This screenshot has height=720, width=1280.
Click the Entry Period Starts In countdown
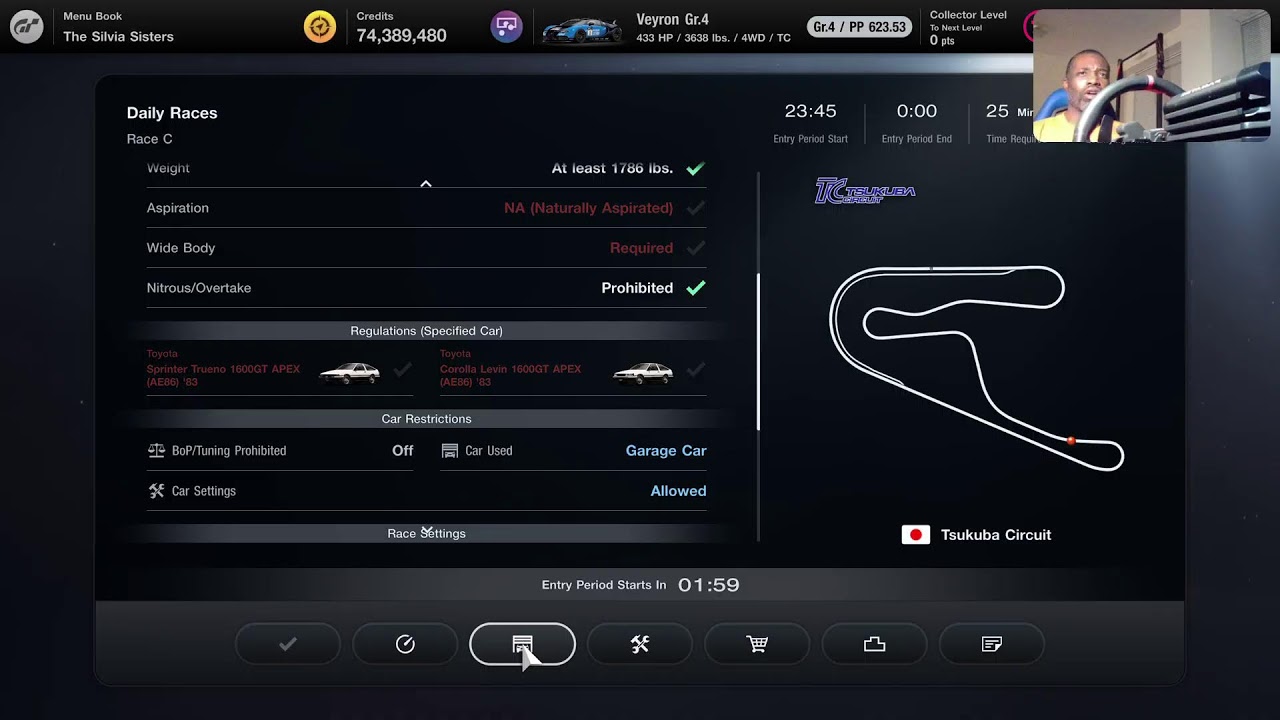(640, 585)
